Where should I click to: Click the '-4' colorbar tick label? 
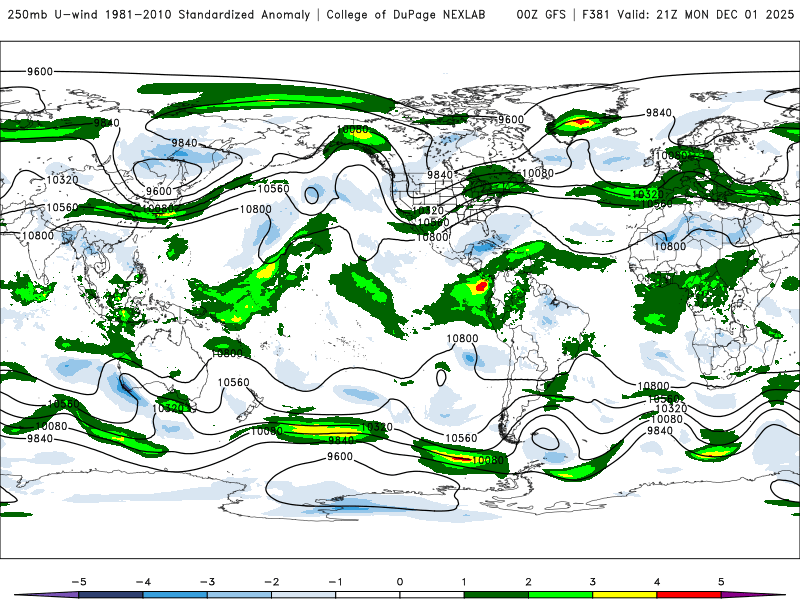[143, 582]
